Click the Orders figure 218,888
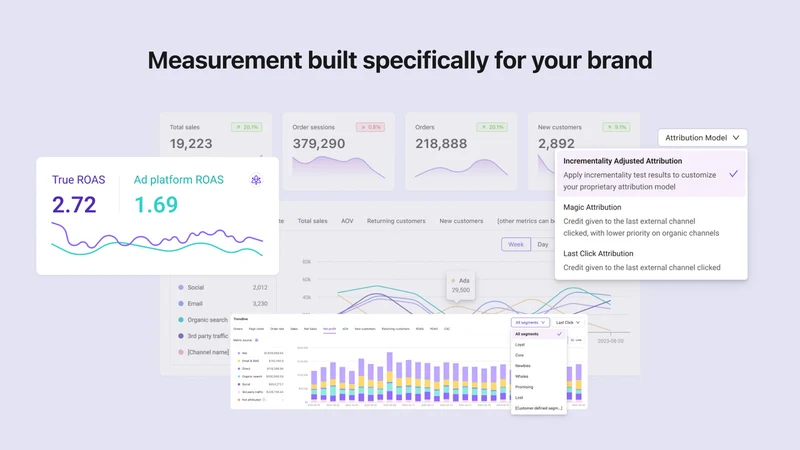The height and width of the screenshot is (450, 800). pyautogui.click(x=441, y=144)
